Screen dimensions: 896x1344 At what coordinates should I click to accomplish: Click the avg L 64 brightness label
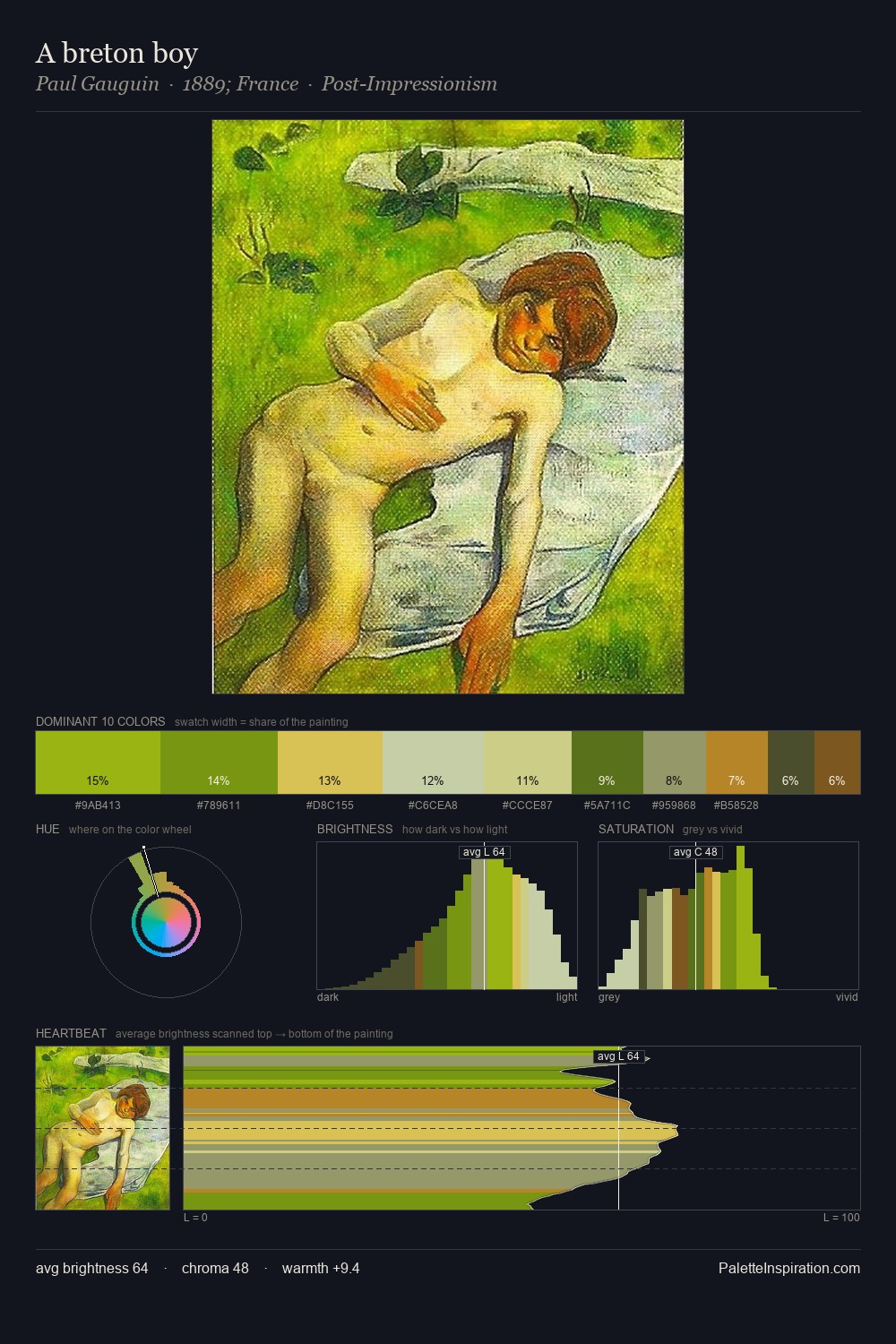pos(484,852)
